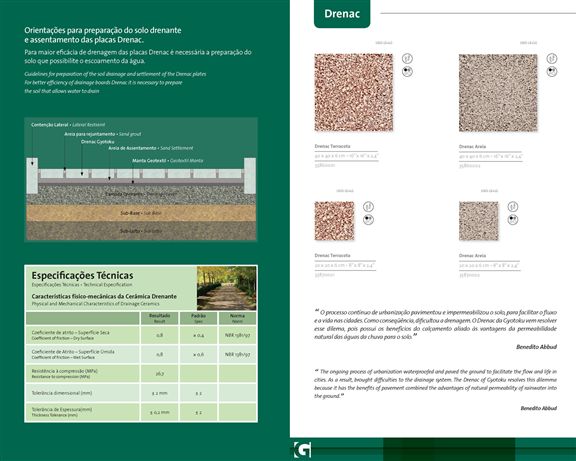This screenshot has width=576, height=461.
Task: Open the large Drenac Areia tile image
Action: 498,93
